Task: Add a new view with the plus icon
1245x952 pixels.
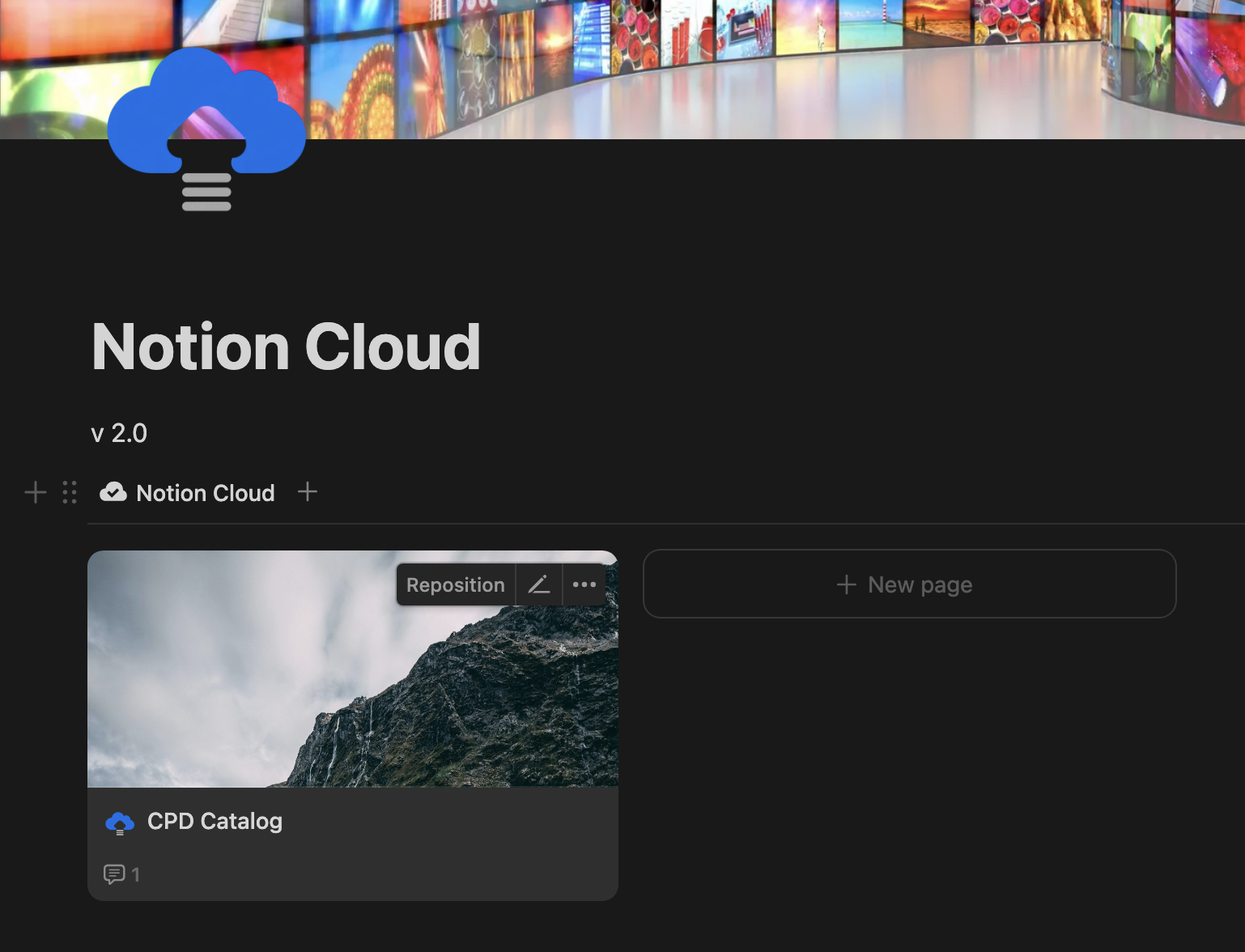Action: (x=308, y=491)
